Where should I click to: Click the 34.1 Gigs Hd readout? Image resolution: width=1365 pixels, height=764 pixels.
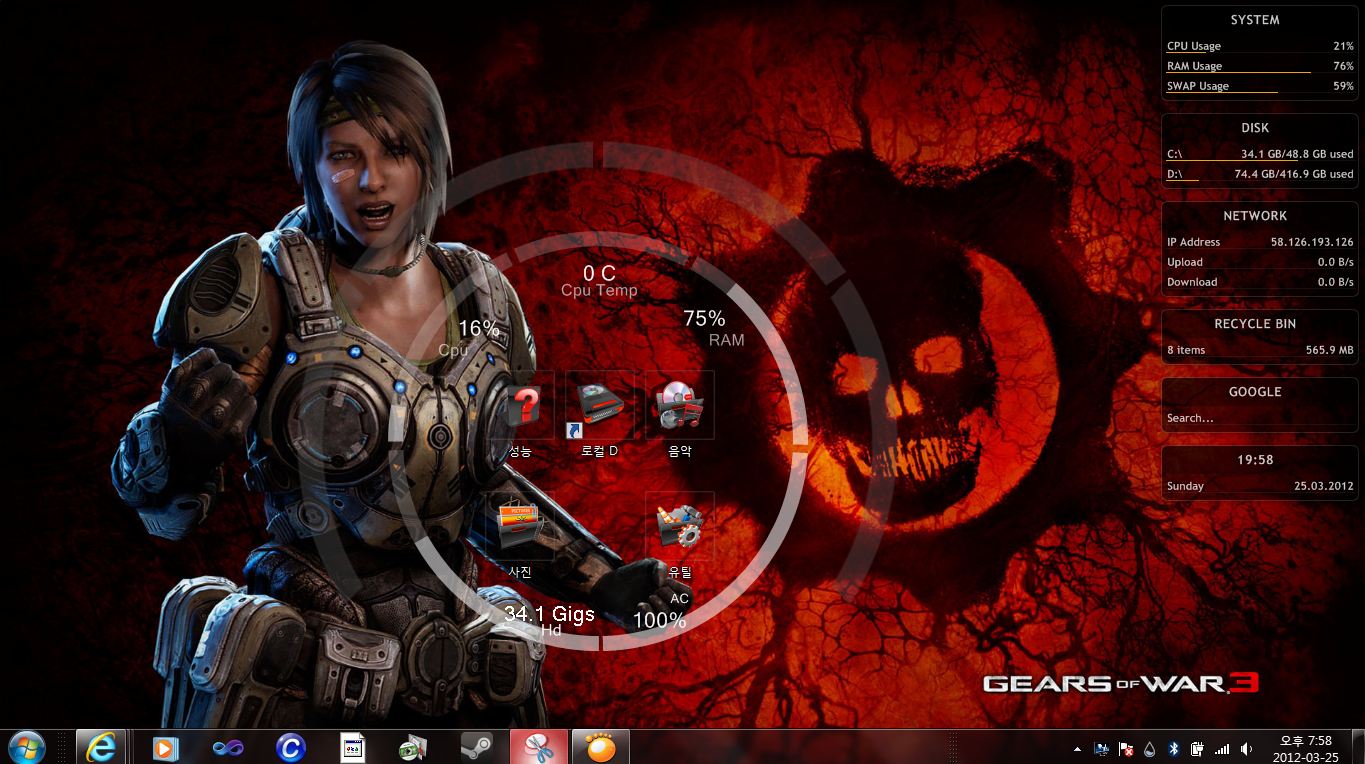pos(550,621)
